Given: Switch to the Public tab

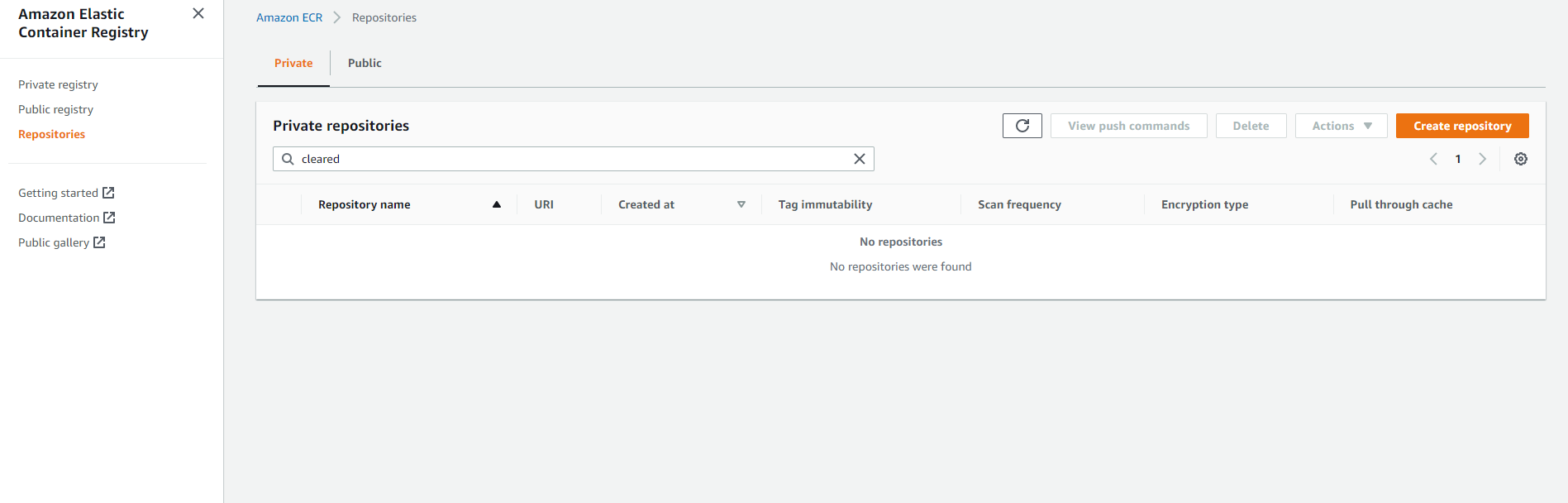Looking at the screenshot, I should (364, 63).
